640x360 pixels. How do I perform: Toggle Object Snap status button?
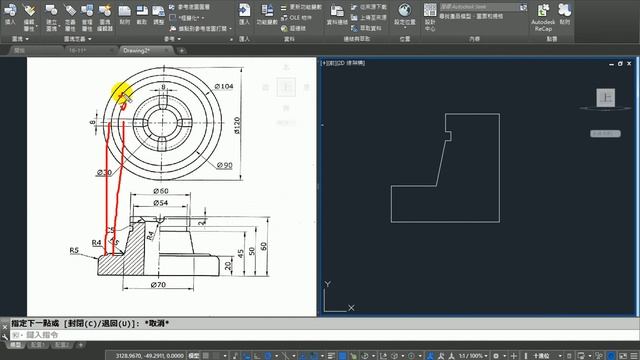(x=313, y=356)
